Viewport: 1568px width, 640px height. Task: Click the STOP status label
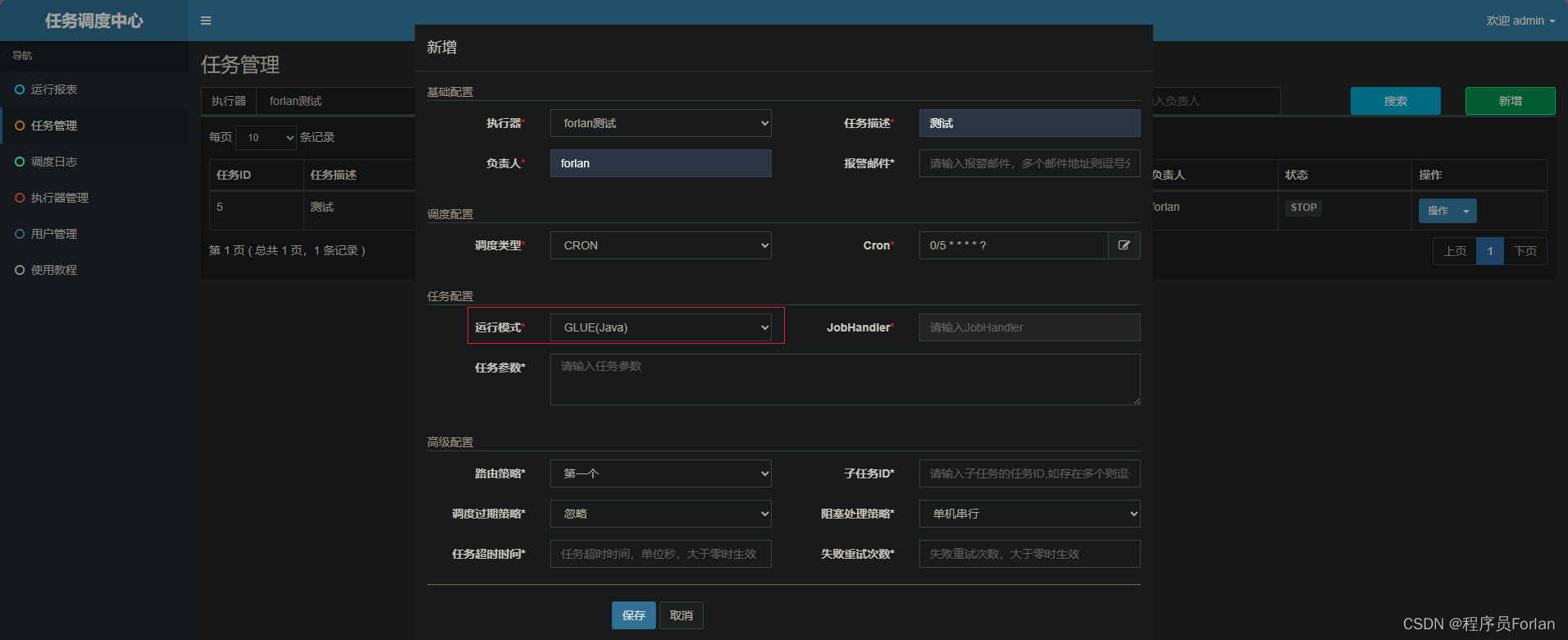coord(1303,208)
